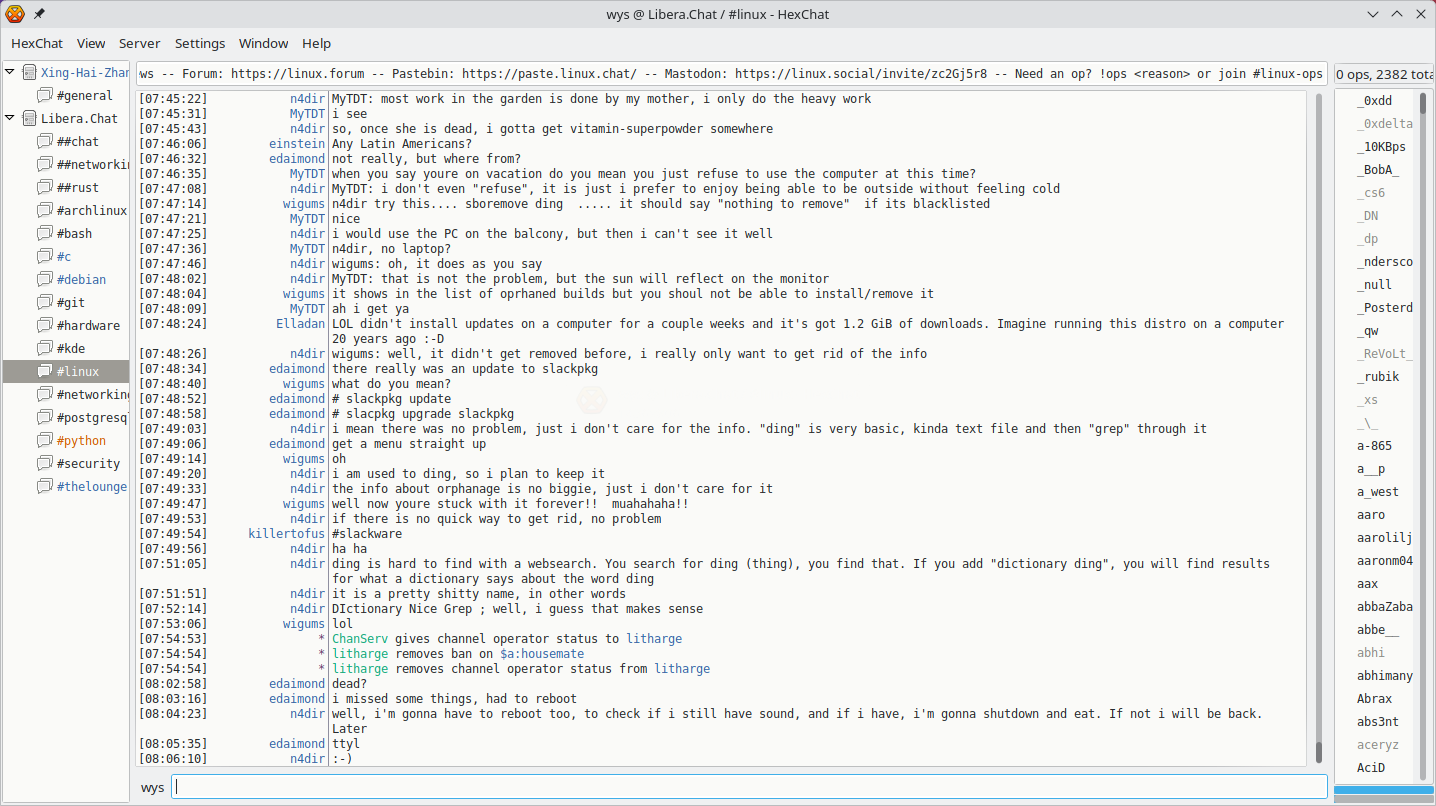This screenshot has width=1436, height=806.
Task: Click the chat log vertical scrollbar
Action: coord(1318,428)
